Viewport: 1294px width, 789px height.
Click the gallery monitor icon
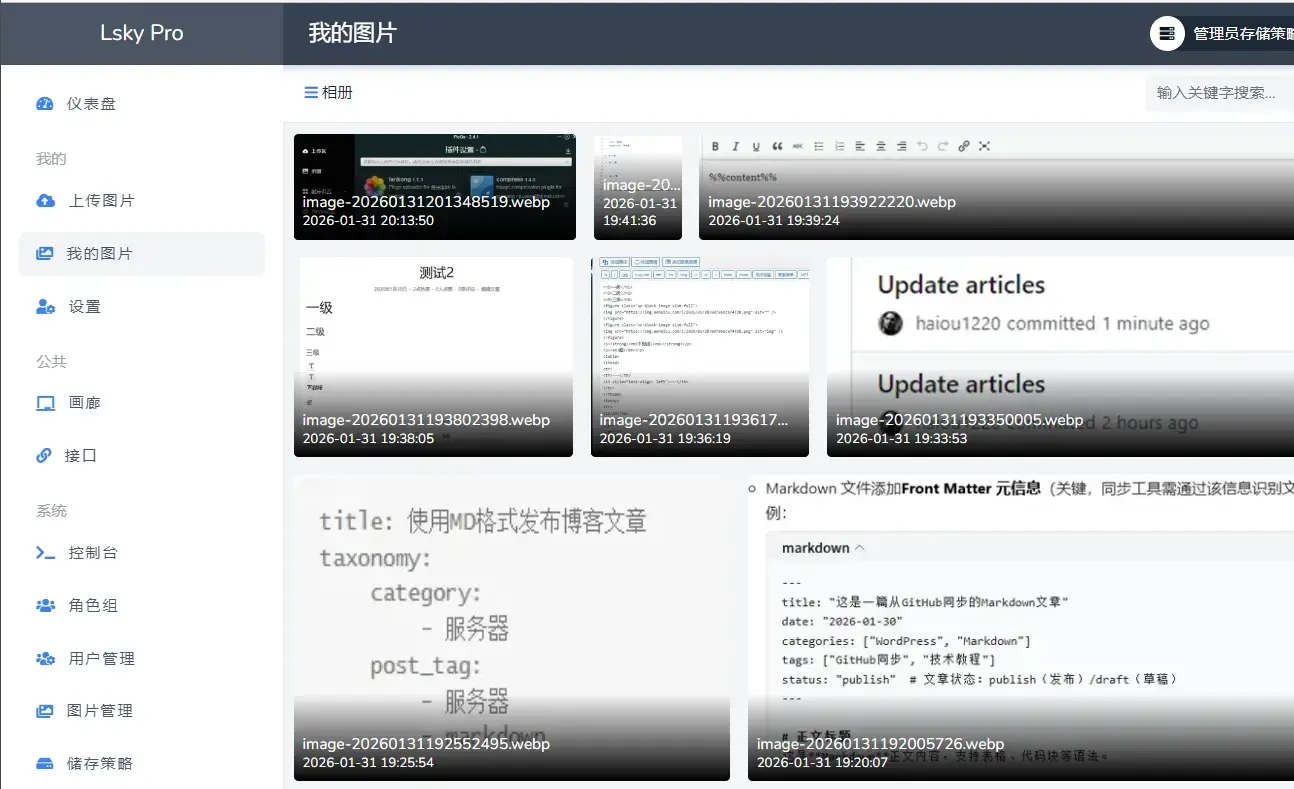(45, 403)
